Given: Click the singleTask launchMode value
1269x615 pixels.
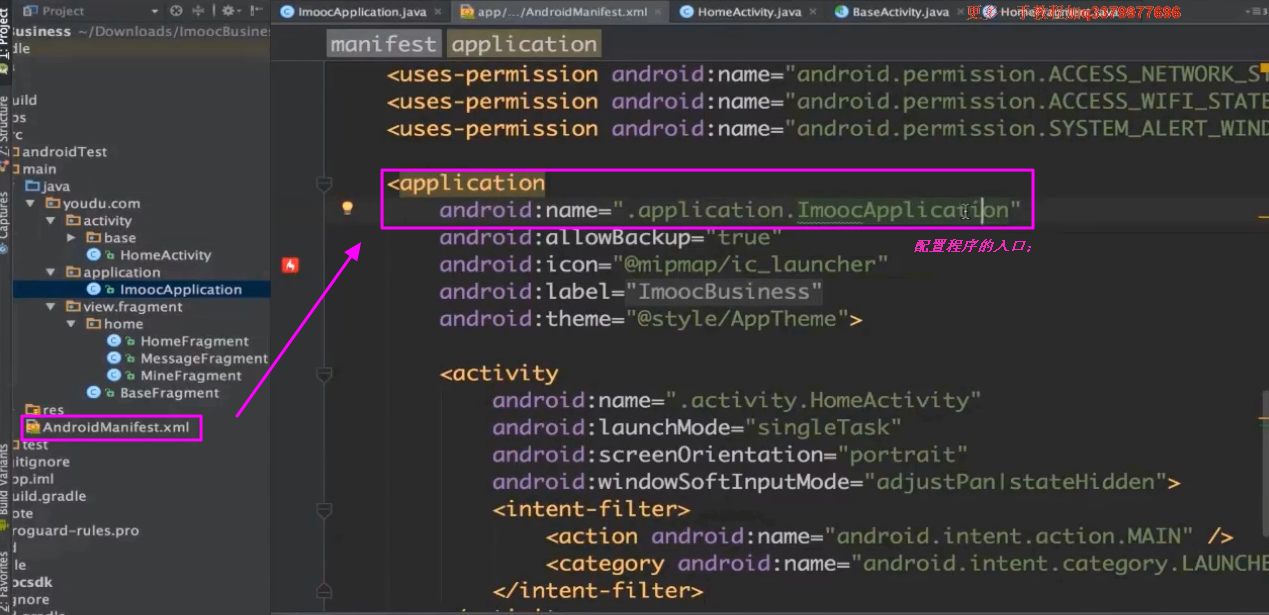Looking at the screenshot, I should pos(823,427).
